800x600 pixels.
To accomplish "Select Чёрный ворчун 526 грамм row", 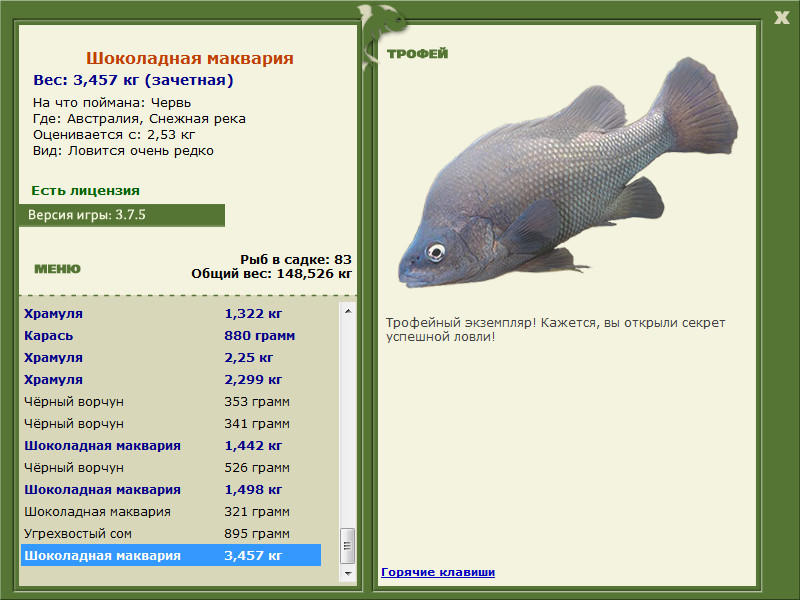I will [x=171, y=467].
